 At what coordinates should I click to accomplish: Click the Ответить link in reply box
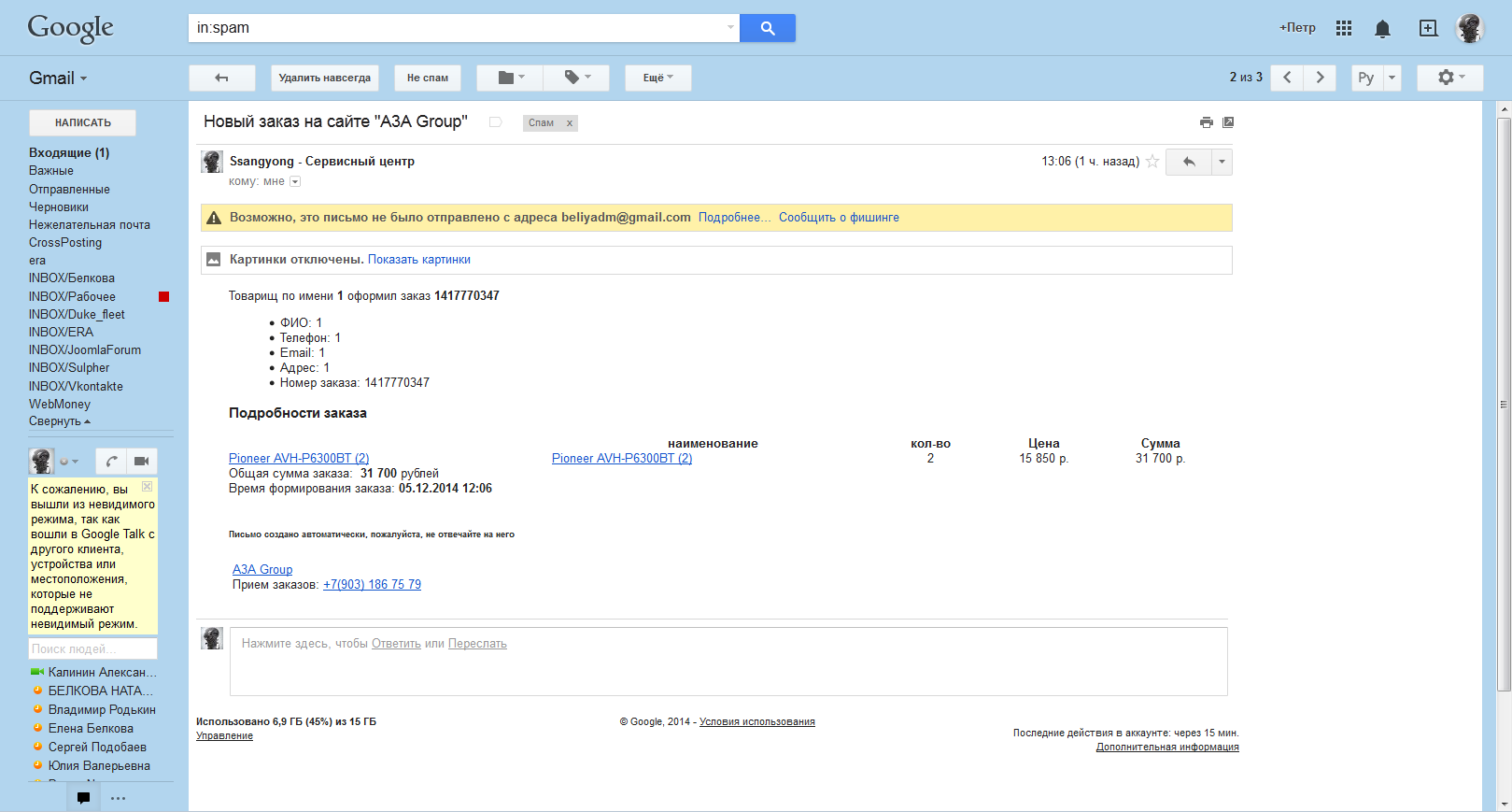[396, 644]
